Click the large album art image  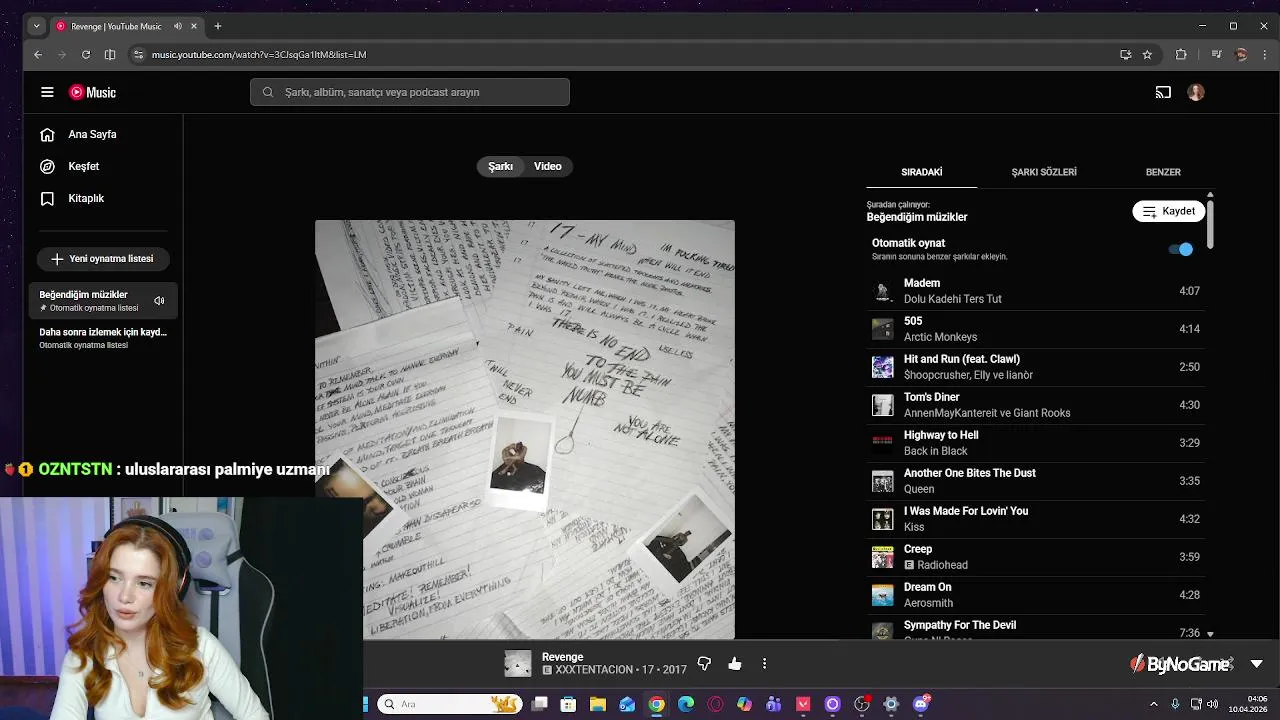coord(525,430)
